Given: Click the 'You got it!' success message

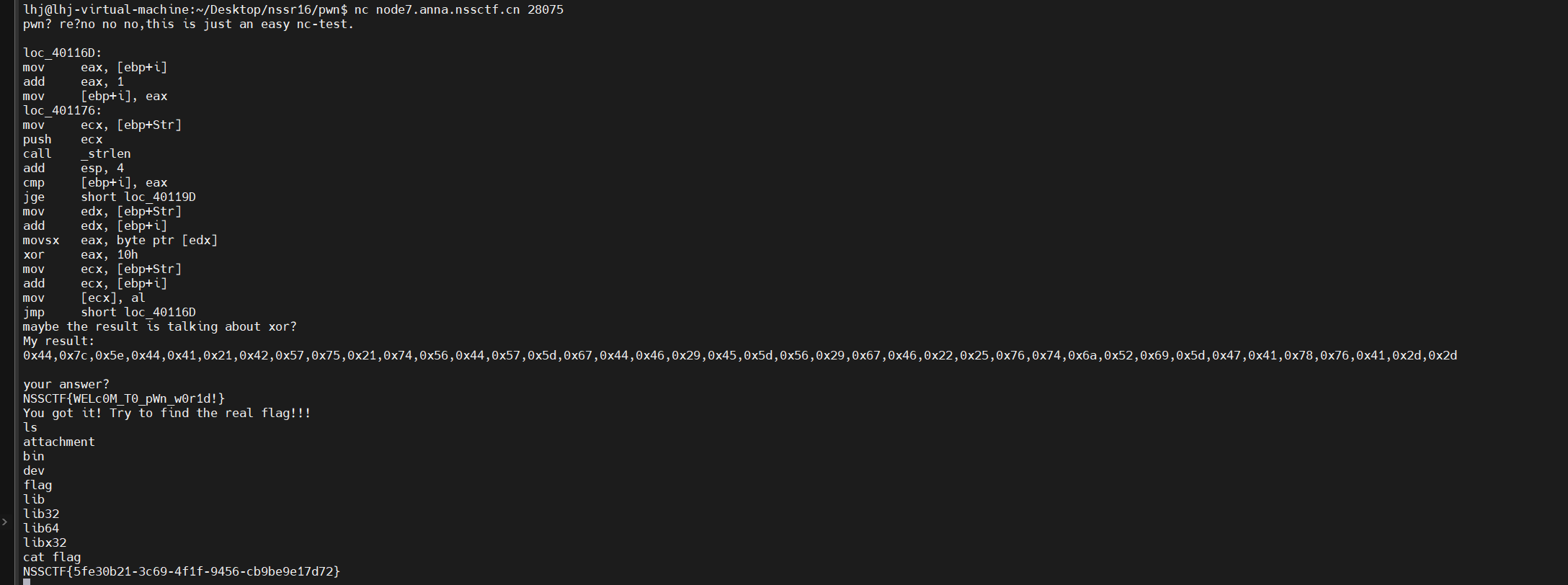Looking at the screenshot, I should (167, 413).
